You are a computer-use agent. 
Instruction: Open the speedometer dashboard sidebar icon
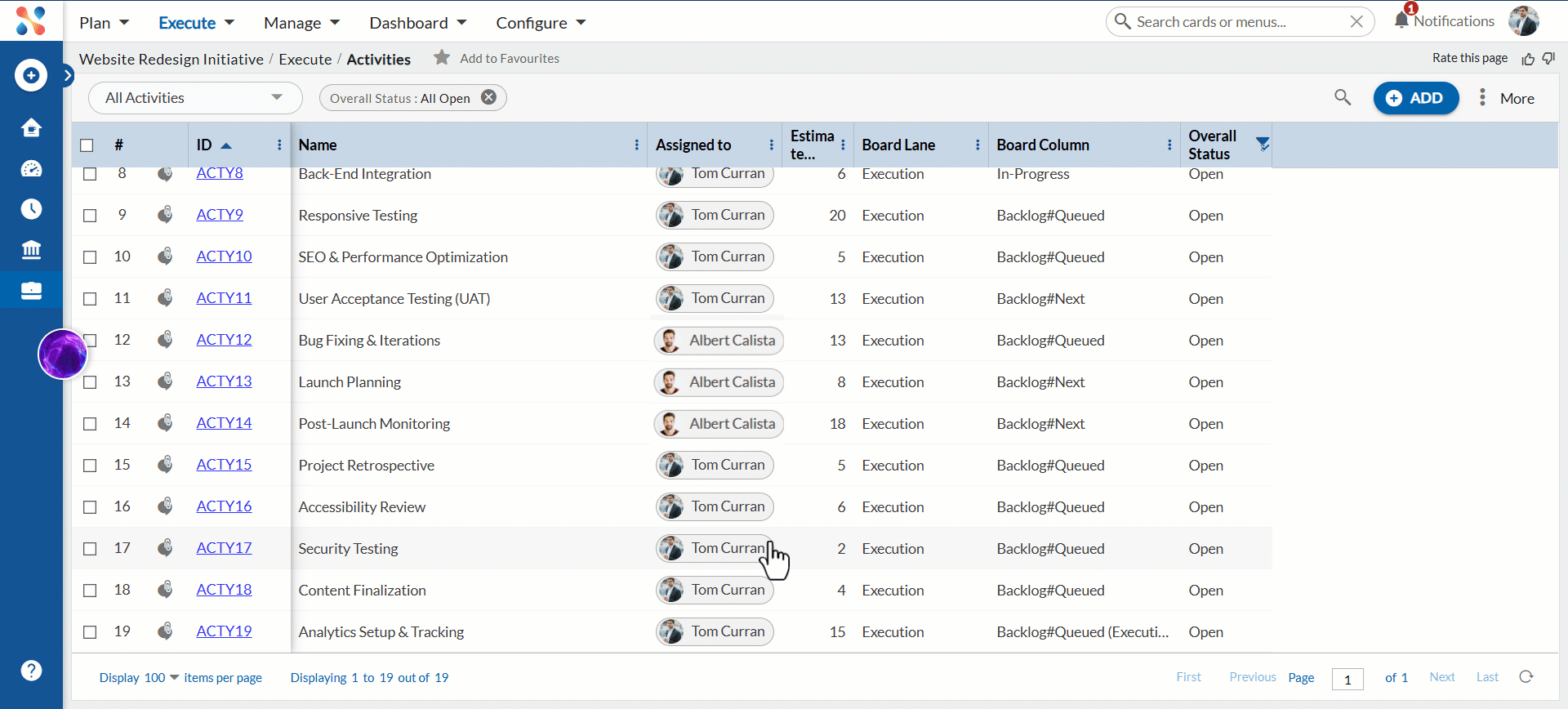pos(31,168)
